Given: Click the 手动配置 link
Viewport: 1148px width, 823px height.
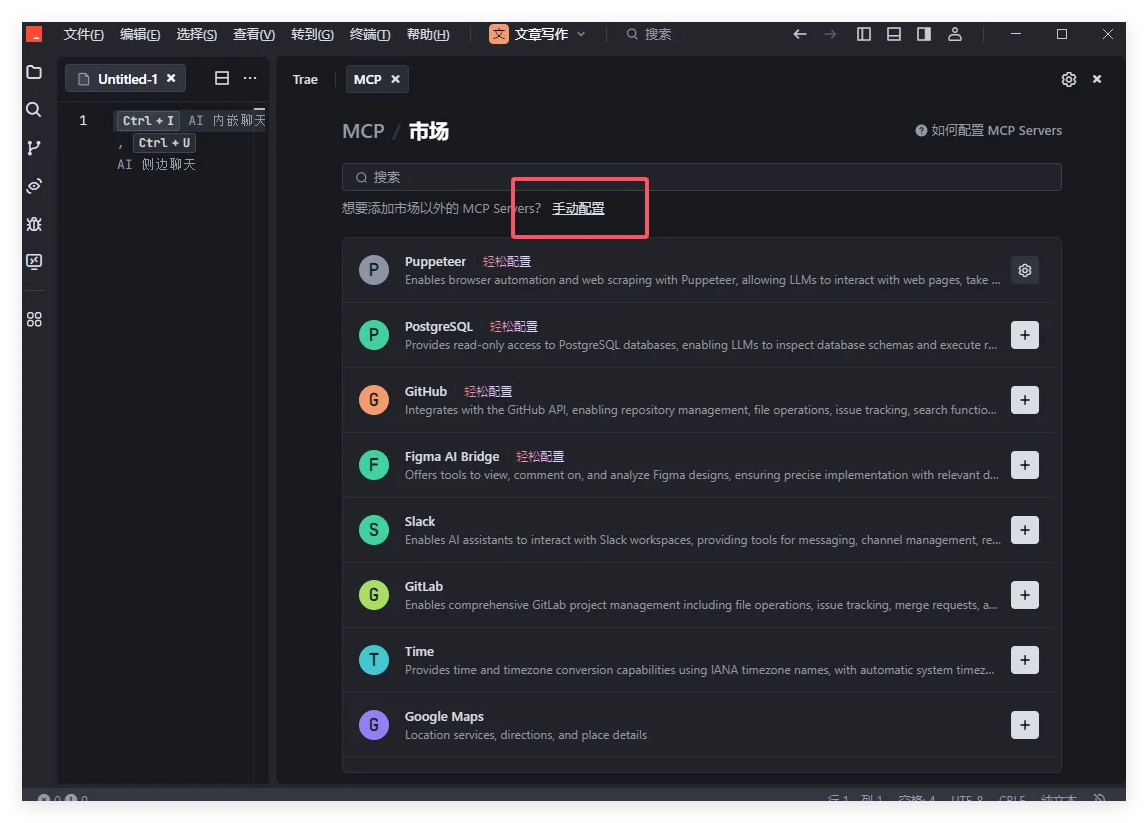Looking at the screenshot, I should [x=578, y=209].
